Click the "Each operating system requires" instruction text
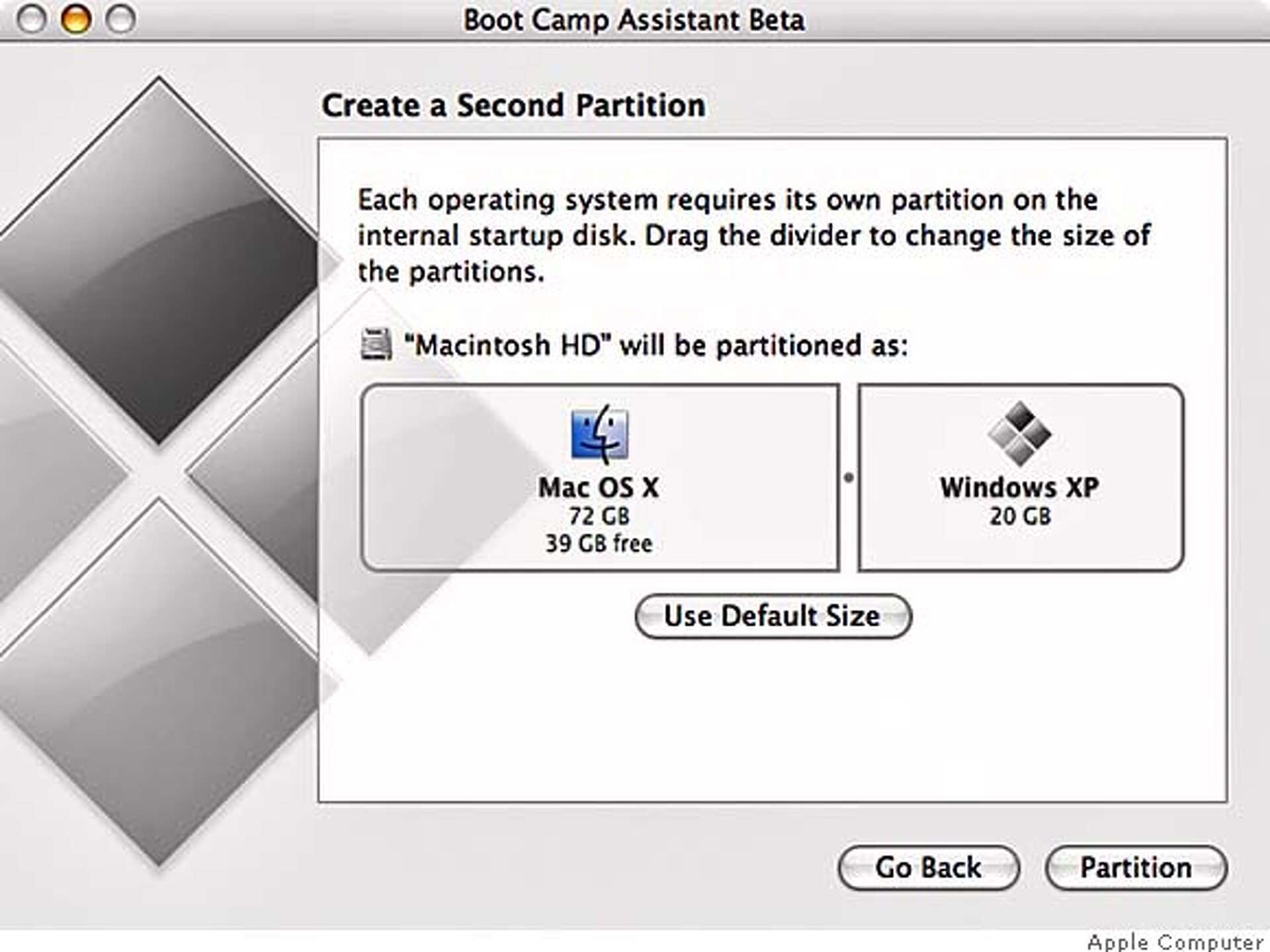This screenshot has height=952, width=1270. 754,235
